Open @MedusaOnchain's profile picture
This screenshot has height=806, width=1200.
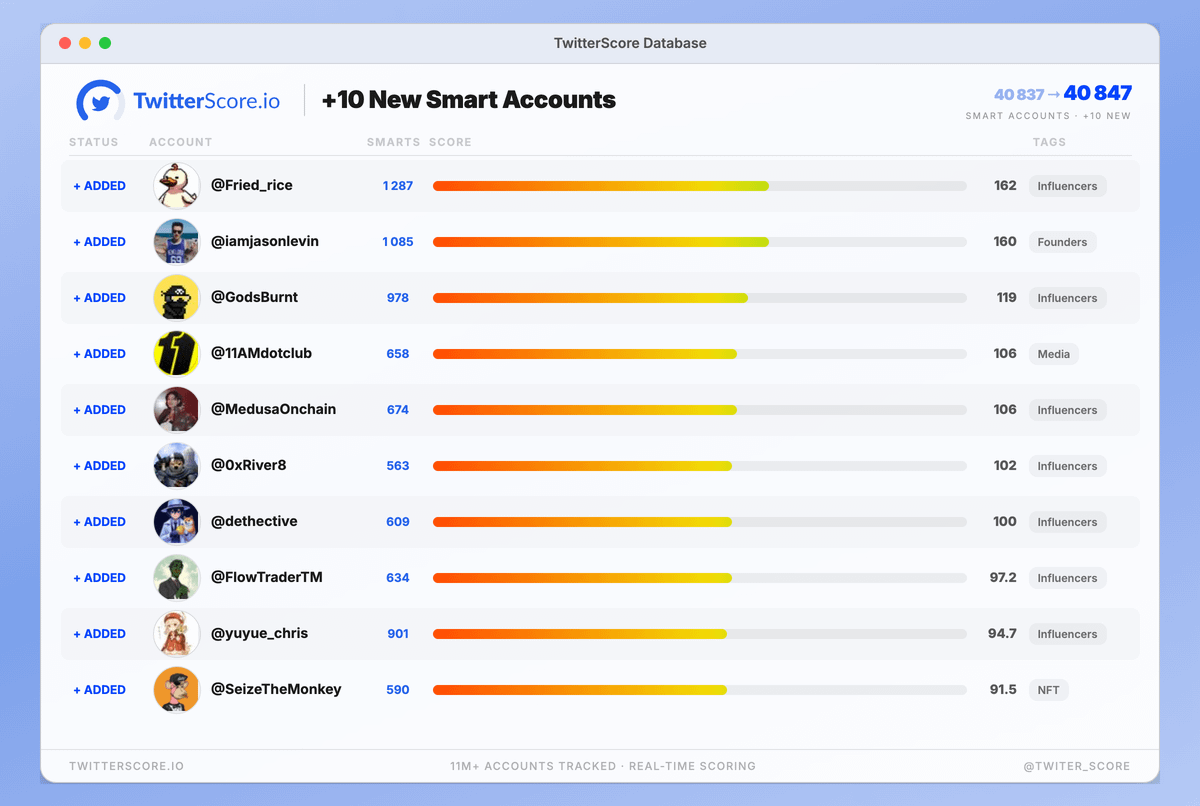[x=176, y=409]
